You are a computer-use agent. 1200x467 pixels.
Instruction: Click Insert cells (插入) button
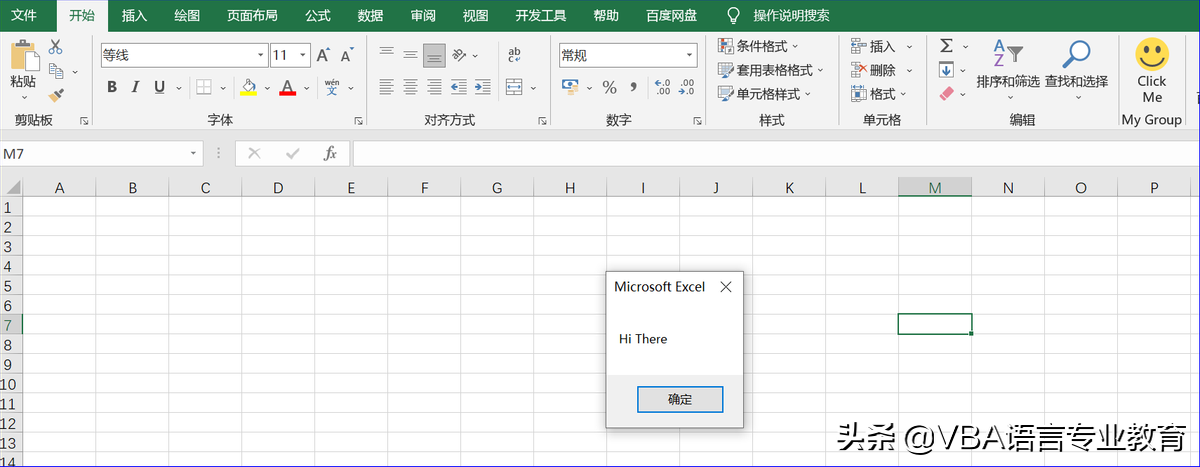click(x=874, y=46)
